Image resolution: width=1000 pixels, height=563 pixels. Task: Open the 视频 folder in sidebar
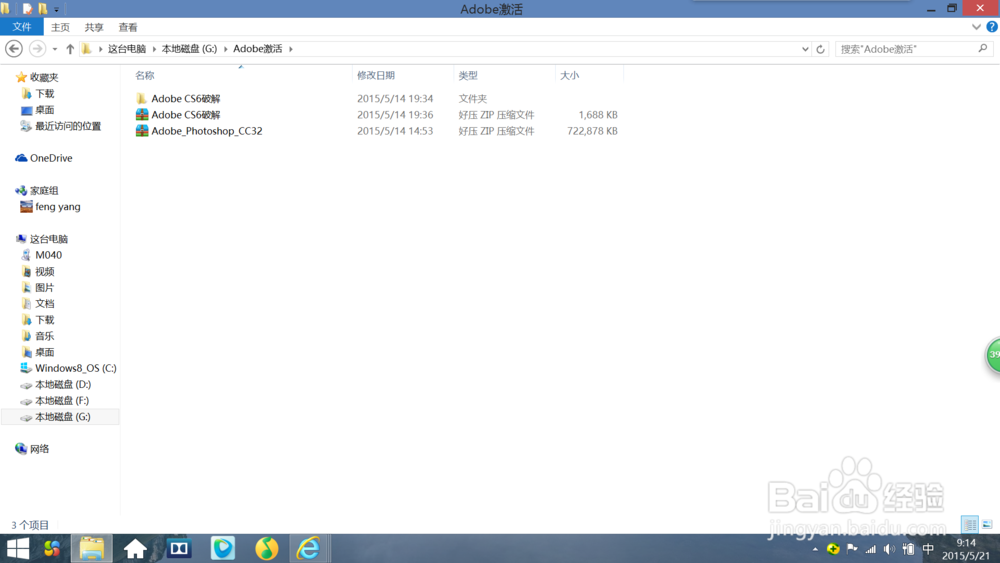tap(44, 272)
